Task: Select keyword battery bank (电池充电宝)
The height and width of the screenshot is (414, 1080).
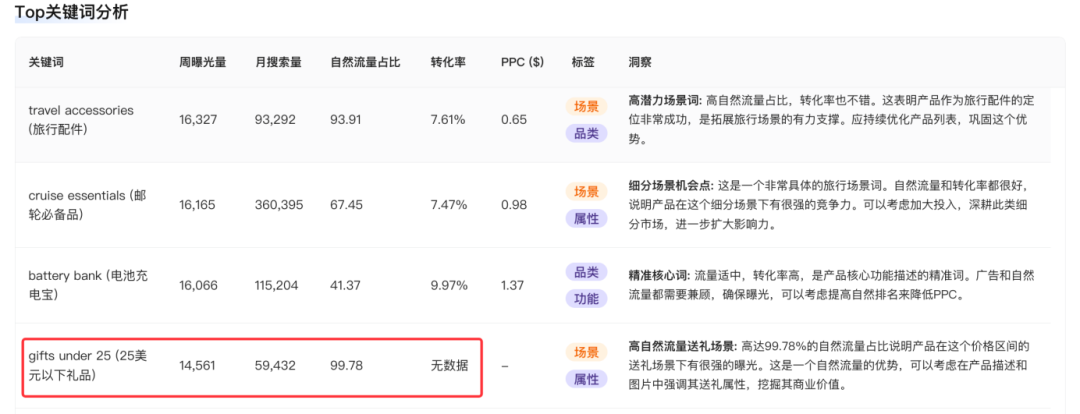Action: [x=88, y=285]
